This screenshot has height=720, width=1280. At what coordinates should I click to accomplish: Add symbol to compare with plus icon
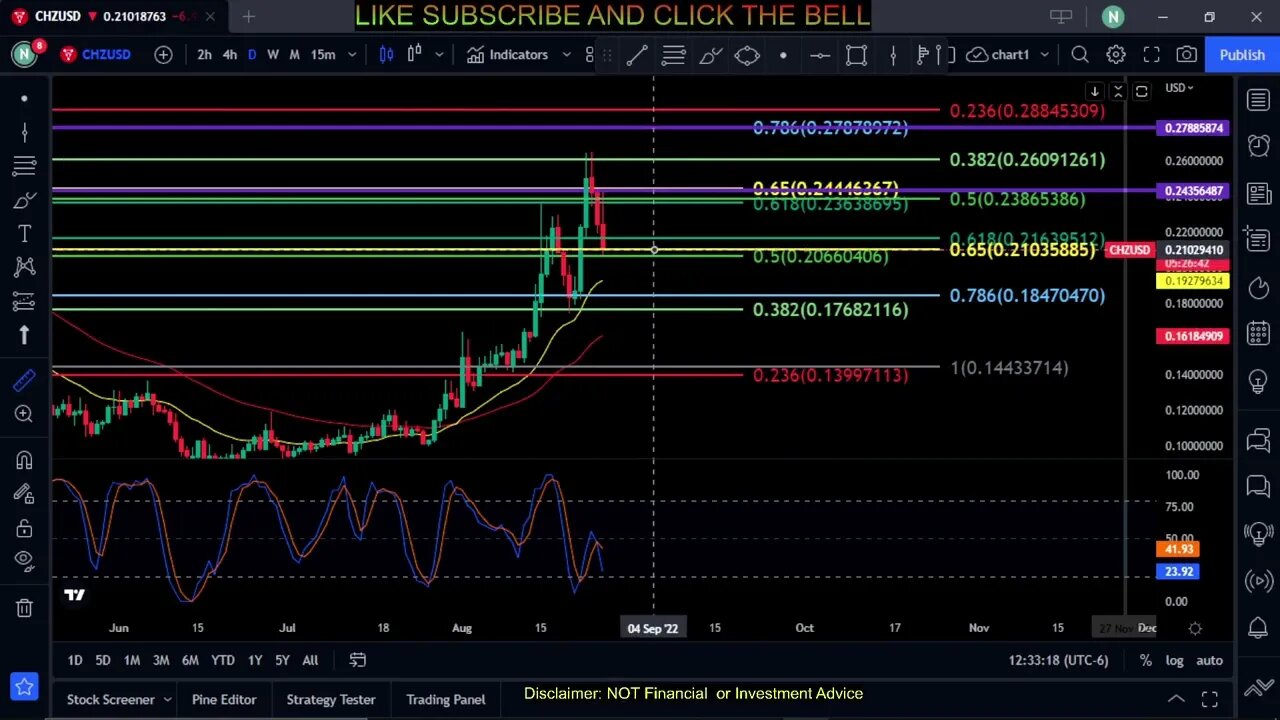coord(163,55)
